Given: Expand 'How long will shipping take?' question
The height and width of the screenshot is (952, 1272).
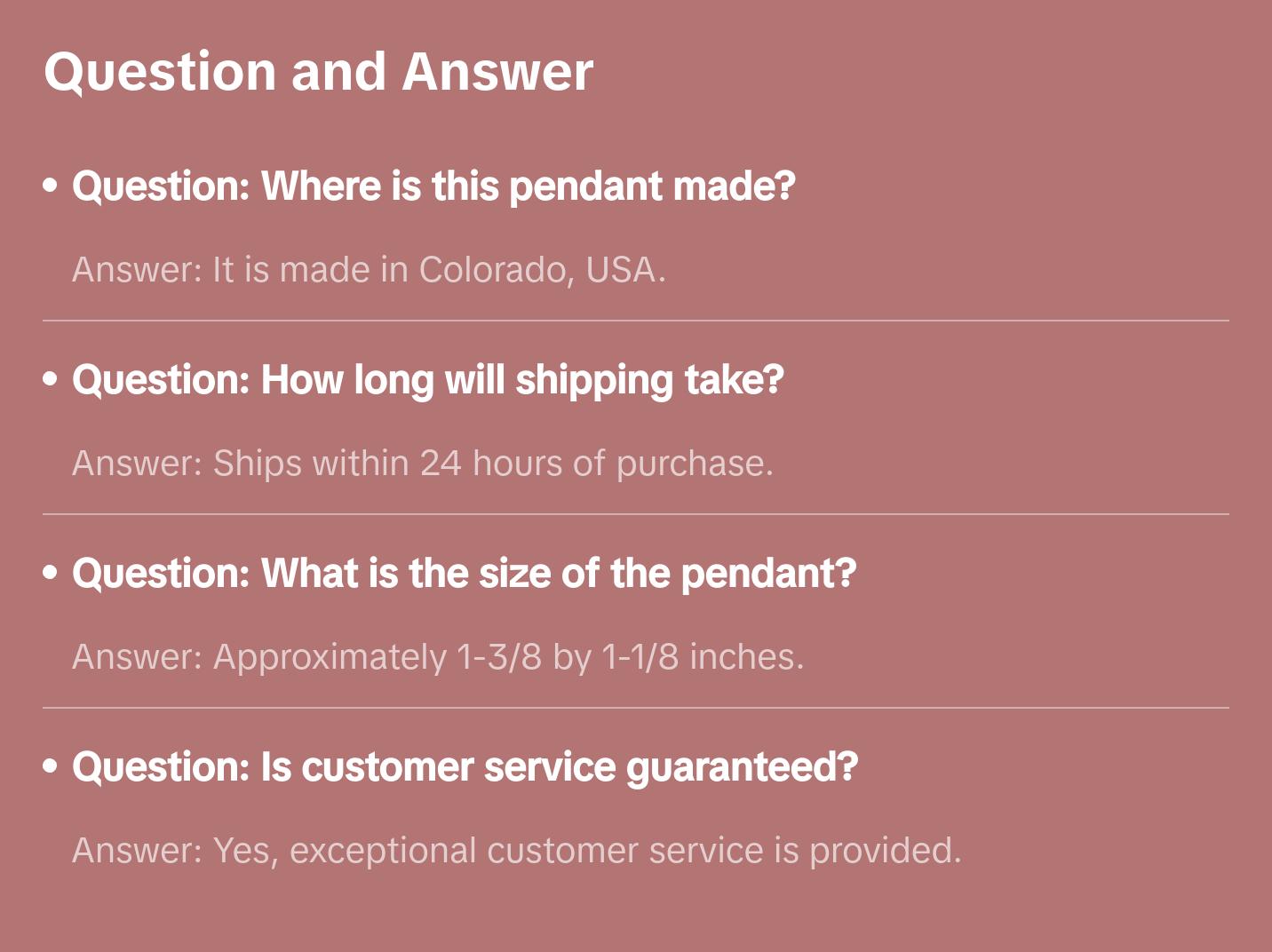Looking at the screenshot, I should (x=427, y=380).
